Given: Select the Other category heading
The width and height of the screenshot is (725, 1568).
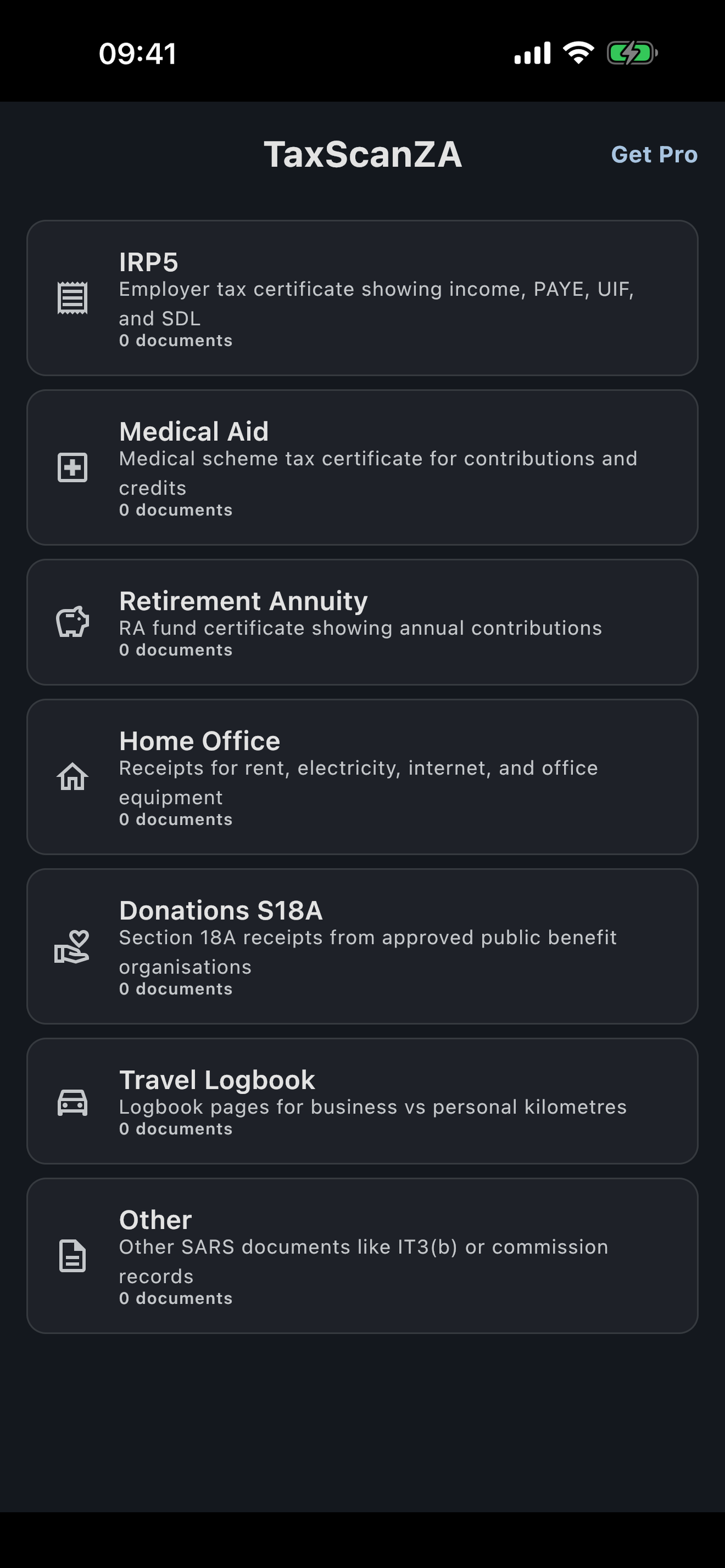Looking at the screenshot, I should 156,1220.
